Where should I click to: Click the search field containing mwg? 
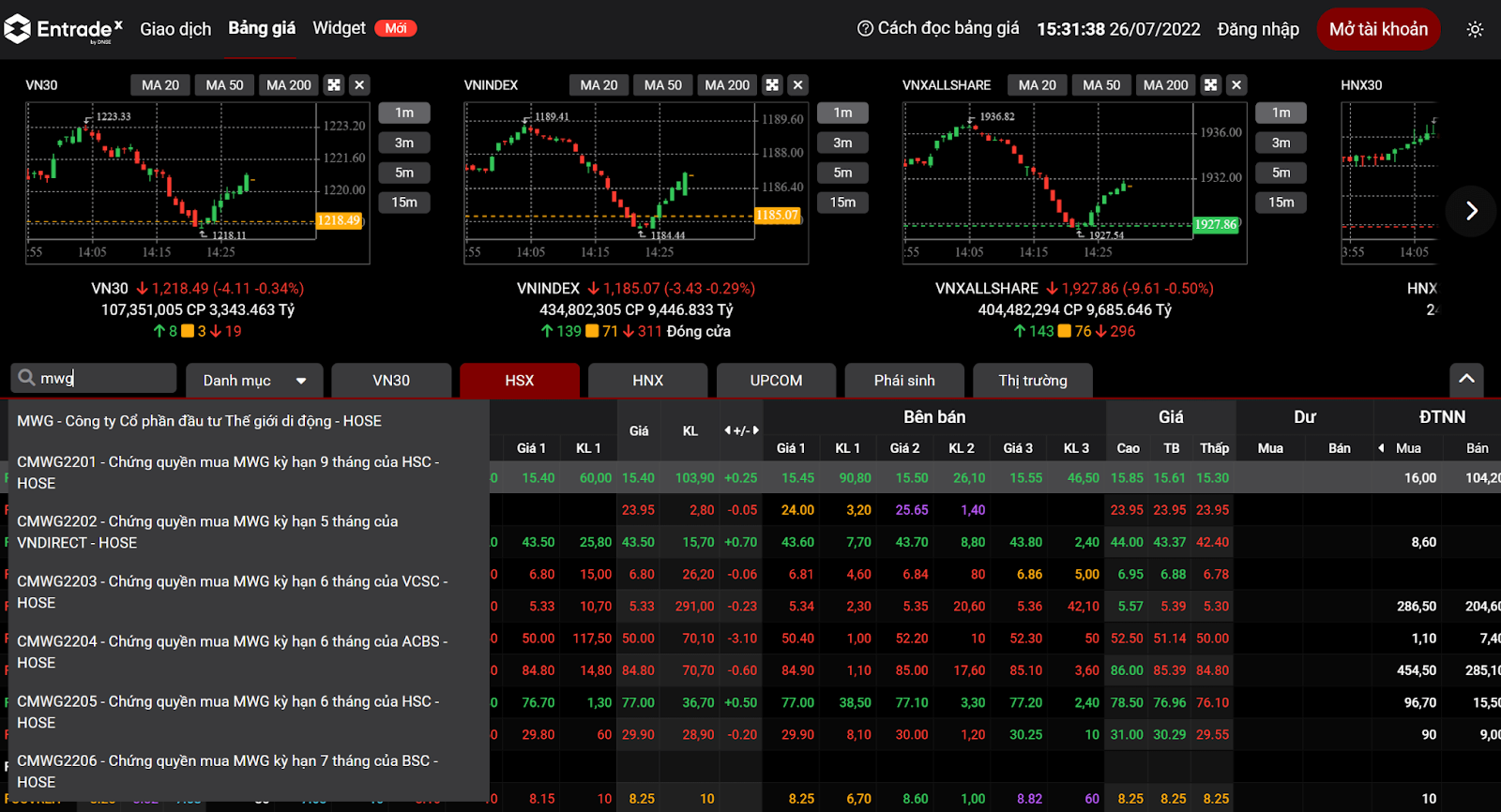(94, 378)
